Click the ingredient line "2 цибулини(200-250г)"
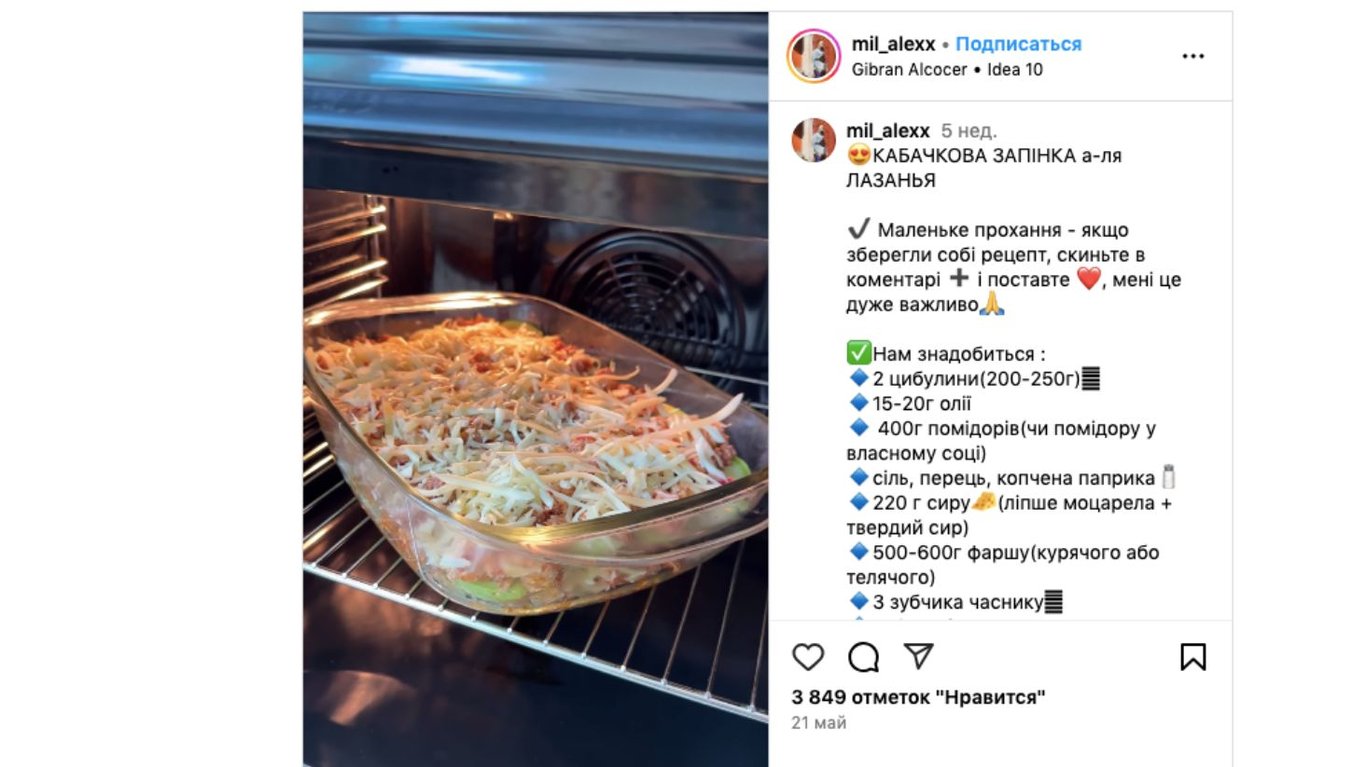This screenshot has height=767, width=1366. pos(975,379)
